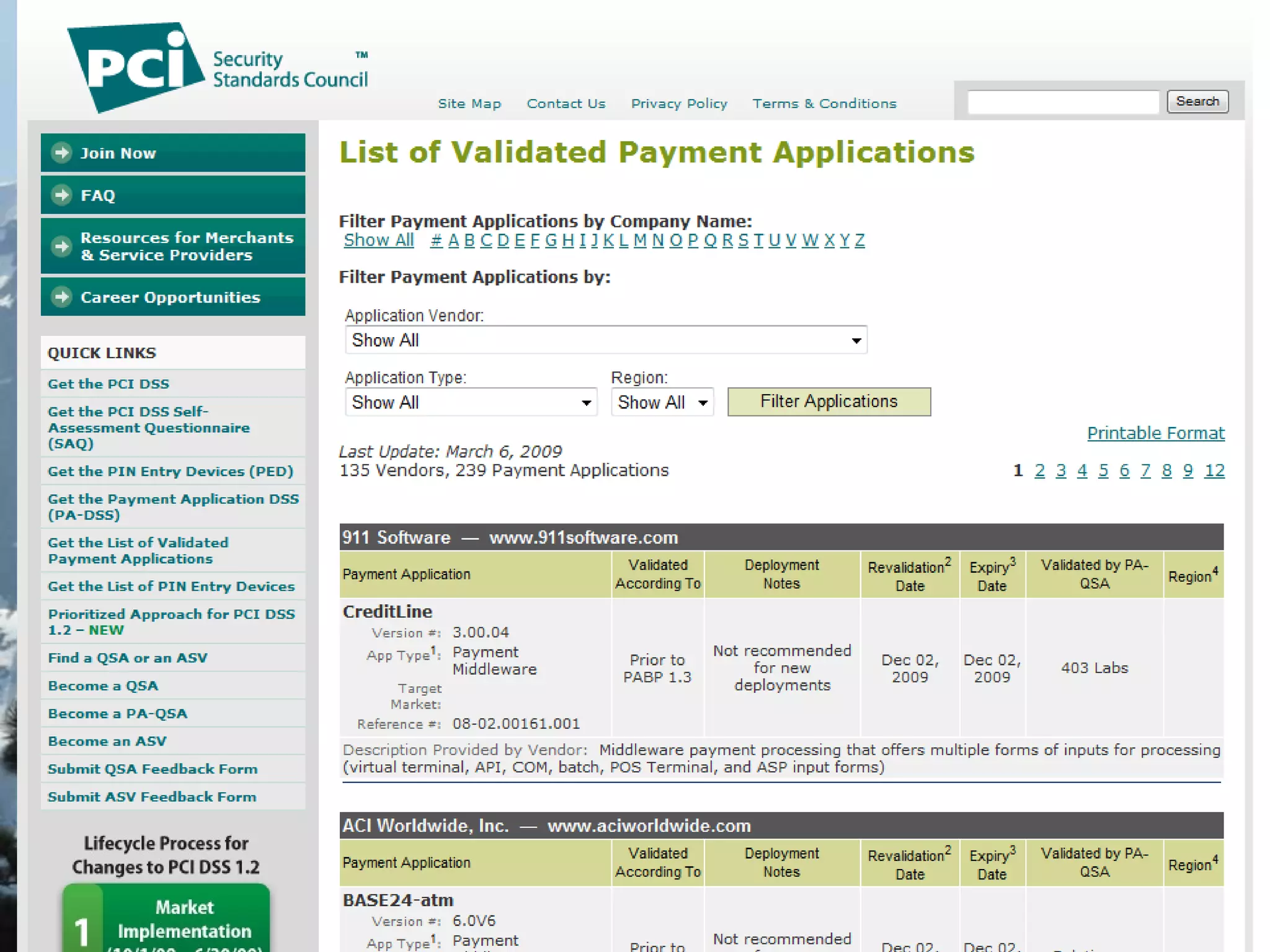Click the arrow icon beside FAQ
This screenshot has height=952, width=1270.
61,195
